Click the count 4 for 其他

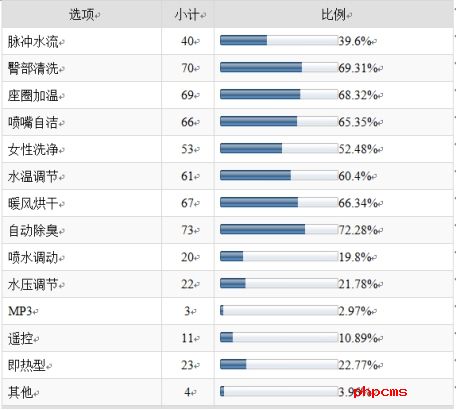(x=188, y=392)
